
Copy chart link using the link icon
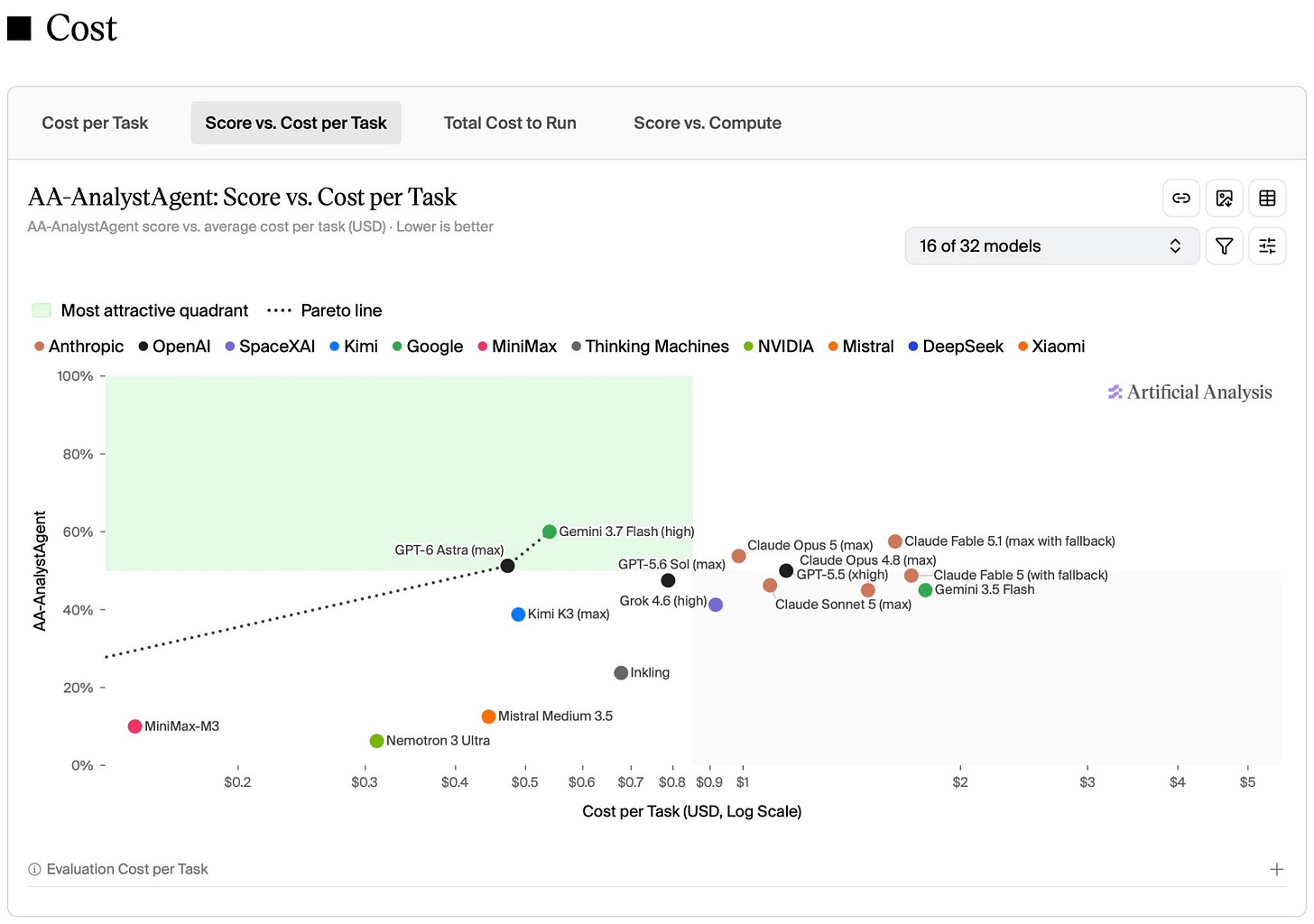tap(1180, 199)
